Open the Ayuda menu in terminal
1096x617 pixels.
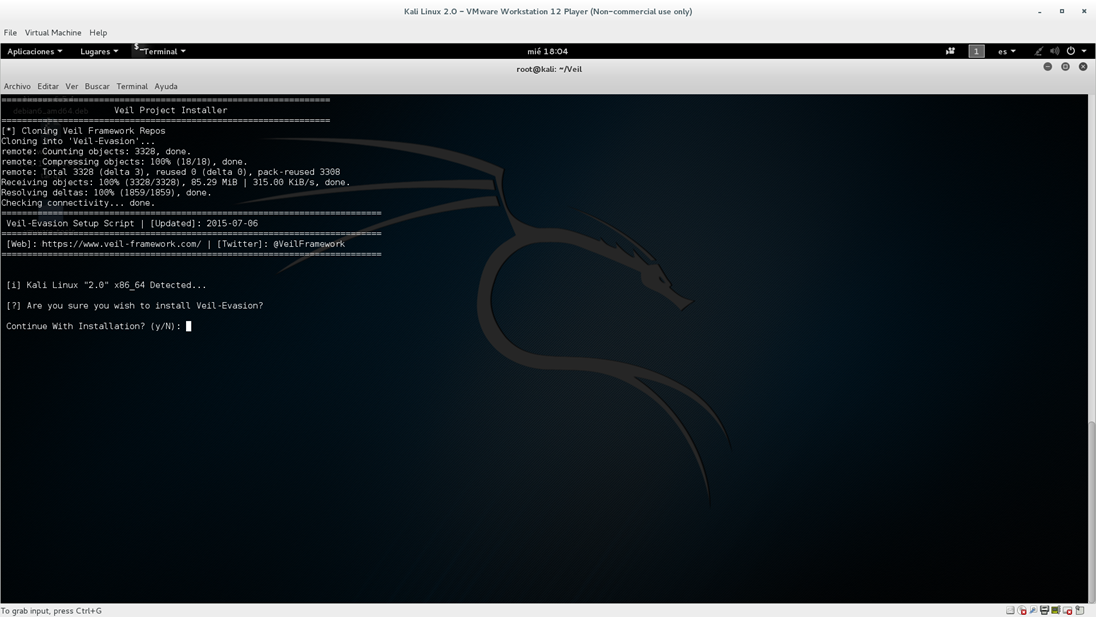click(166, 87)
